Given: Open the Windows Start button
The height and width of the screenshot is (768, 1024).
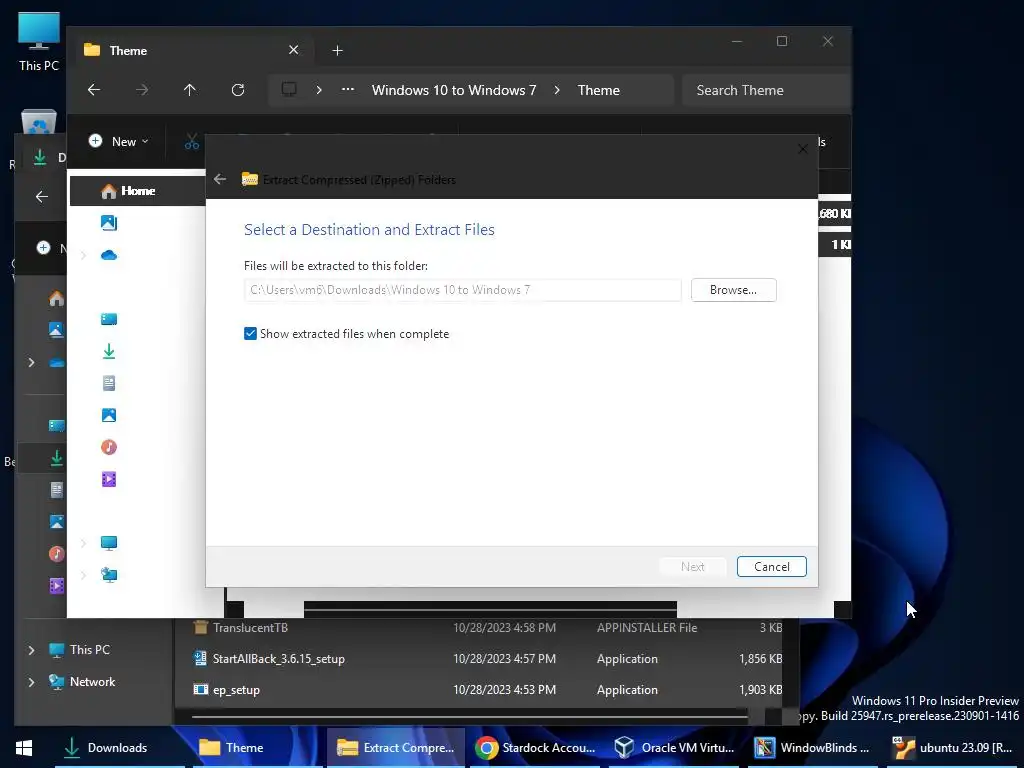Looking at the screenshot, I should (x=24, y=748).
